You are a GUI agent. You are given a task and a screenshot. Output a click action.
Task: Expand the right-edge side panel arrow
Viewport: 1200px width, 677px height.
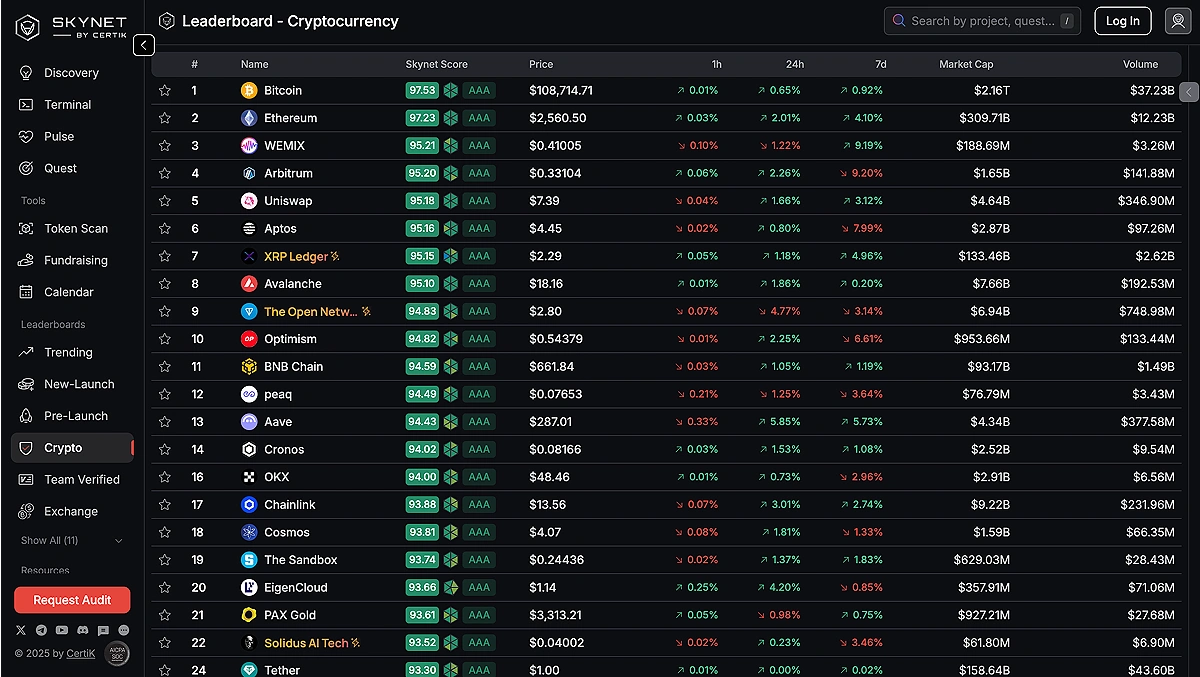(x=1188, y=92)
